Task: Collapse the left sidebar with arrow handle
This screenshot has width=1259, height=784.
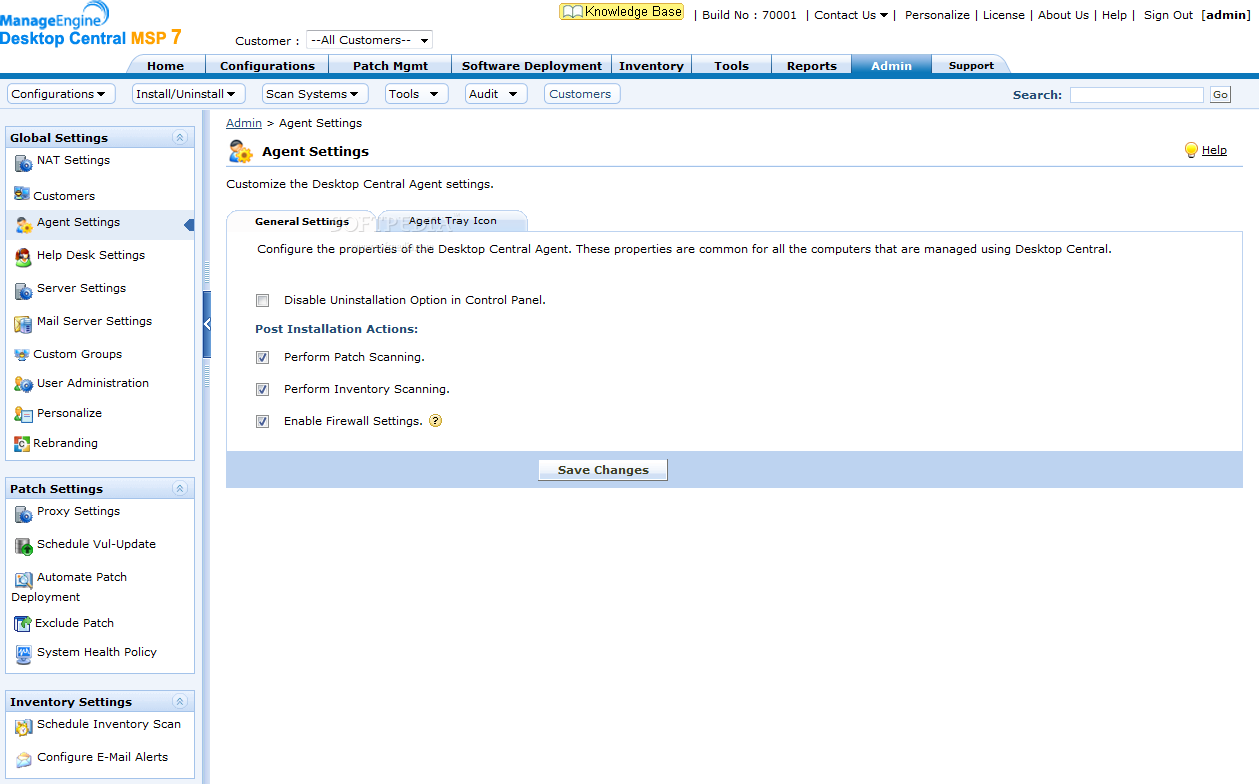Action: click(207, 324)
